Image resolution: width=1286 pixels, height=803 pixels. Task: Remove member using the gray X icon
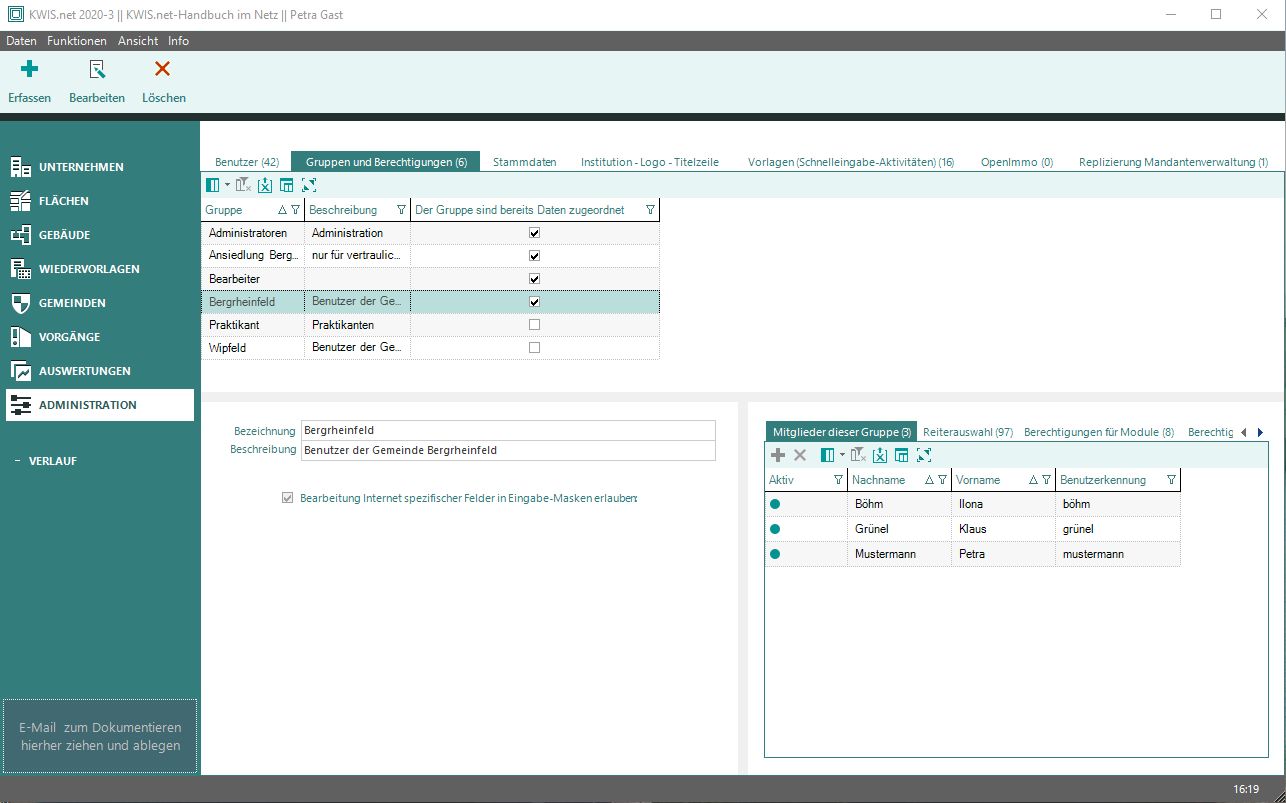800,455
